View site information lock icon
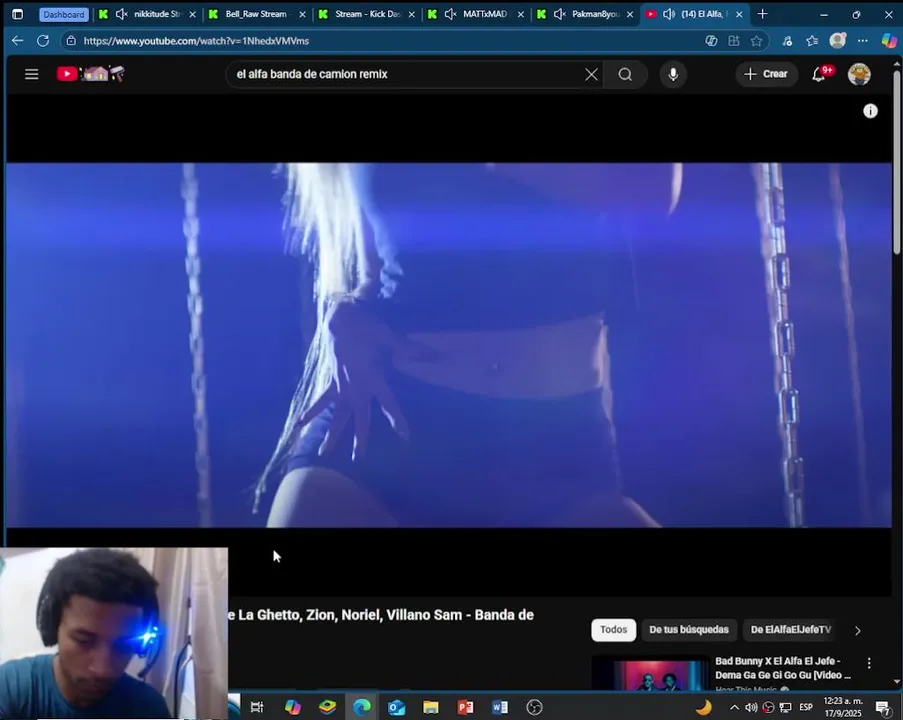Screen dimensions: 903x720 (71, 41)
